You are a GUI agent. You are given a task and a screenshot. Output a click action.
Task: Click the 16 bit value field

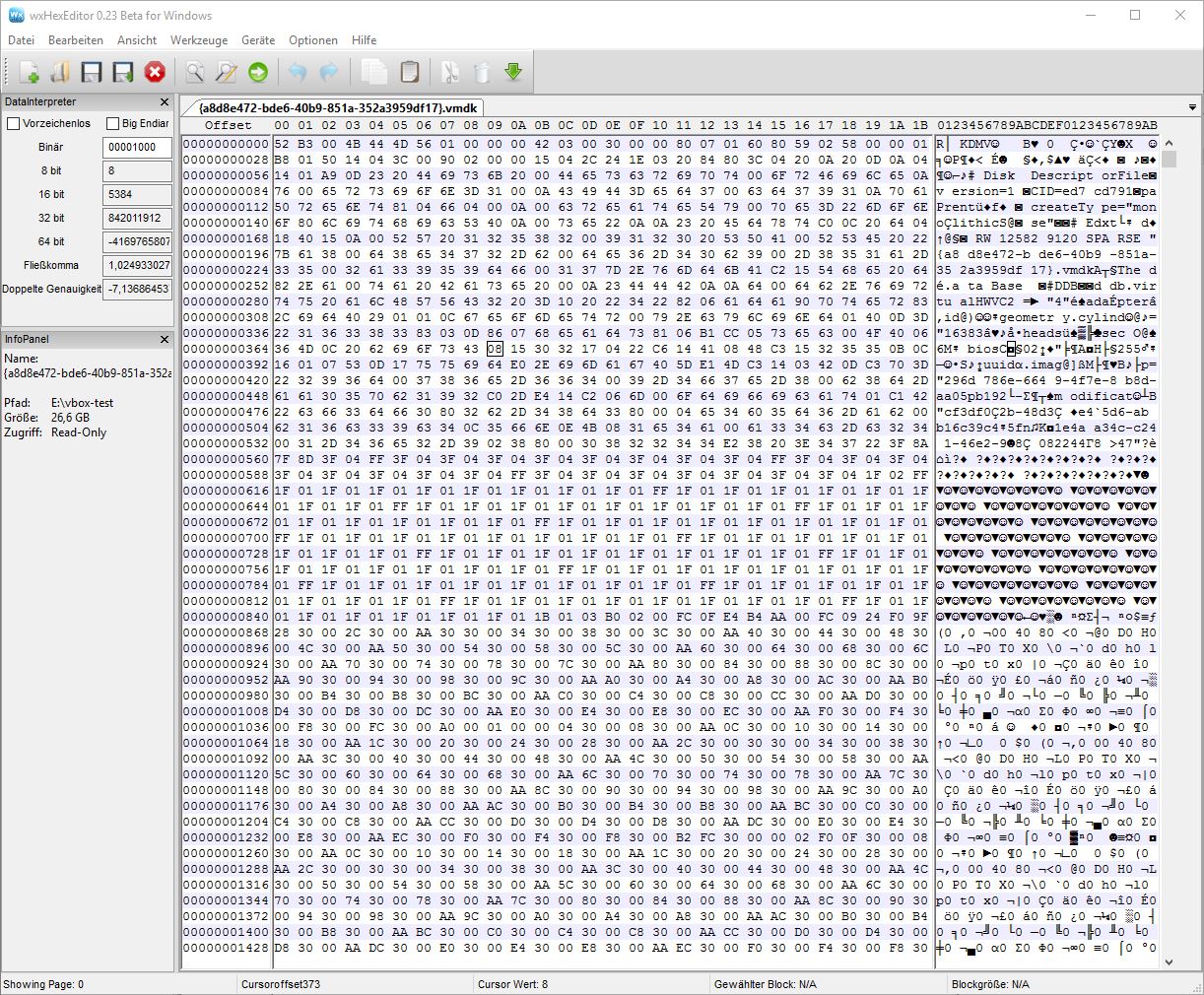137,194
